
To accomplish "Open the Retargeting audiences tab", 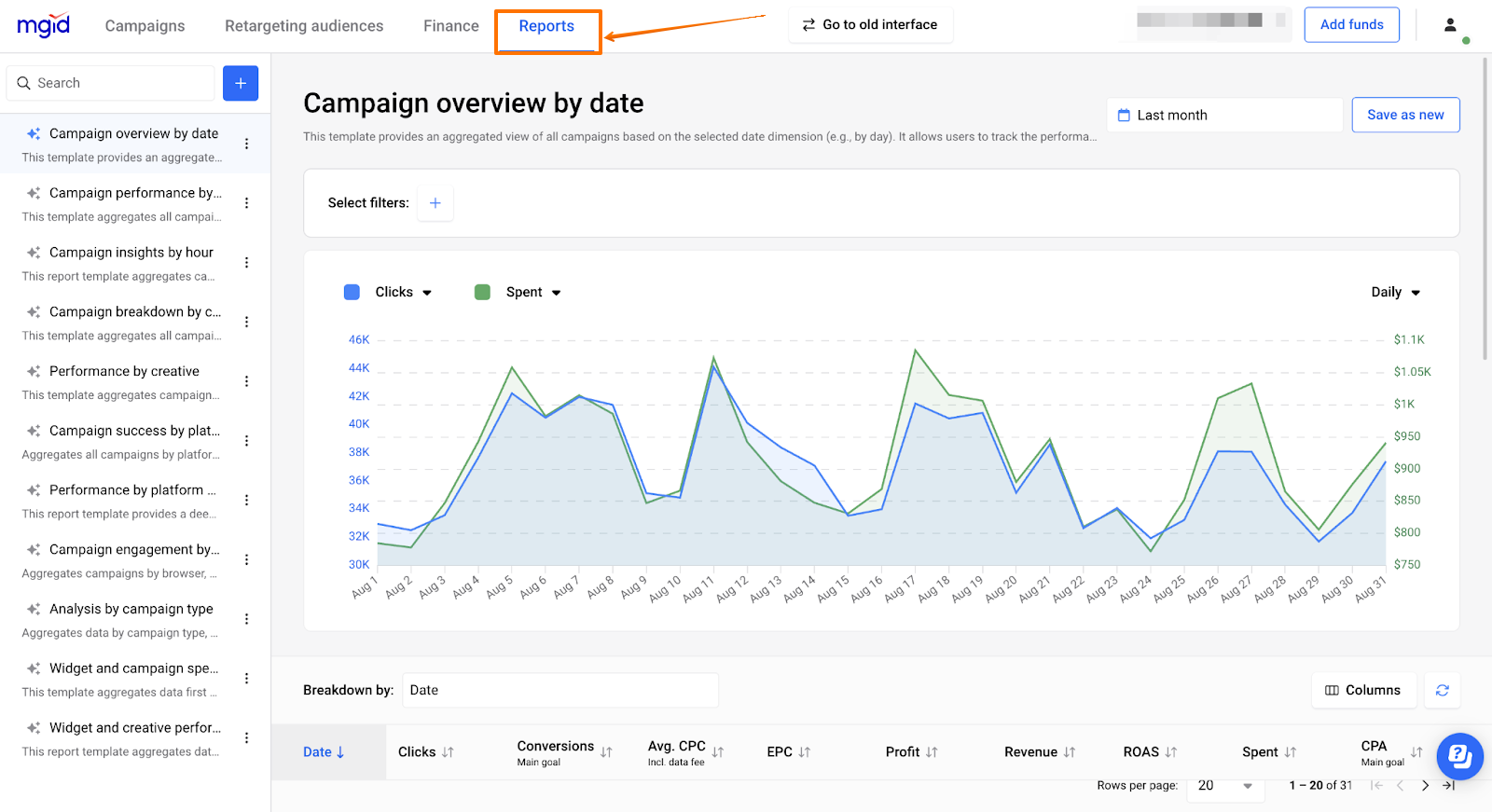I will 304,26.
